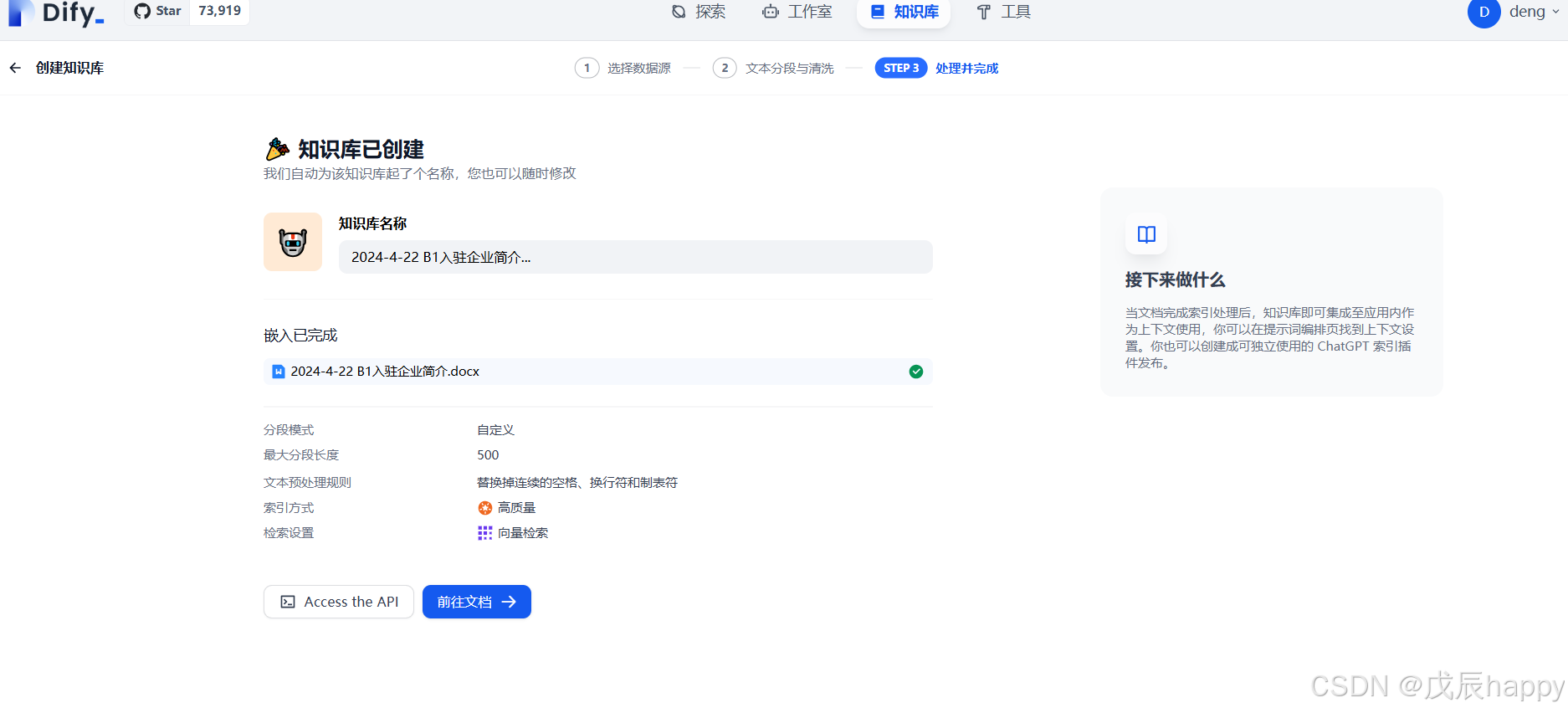Click the STEP 3 badge
The width and height of the screenshot is (1568, 713).
pyautogui.click(x=901, y=68)
